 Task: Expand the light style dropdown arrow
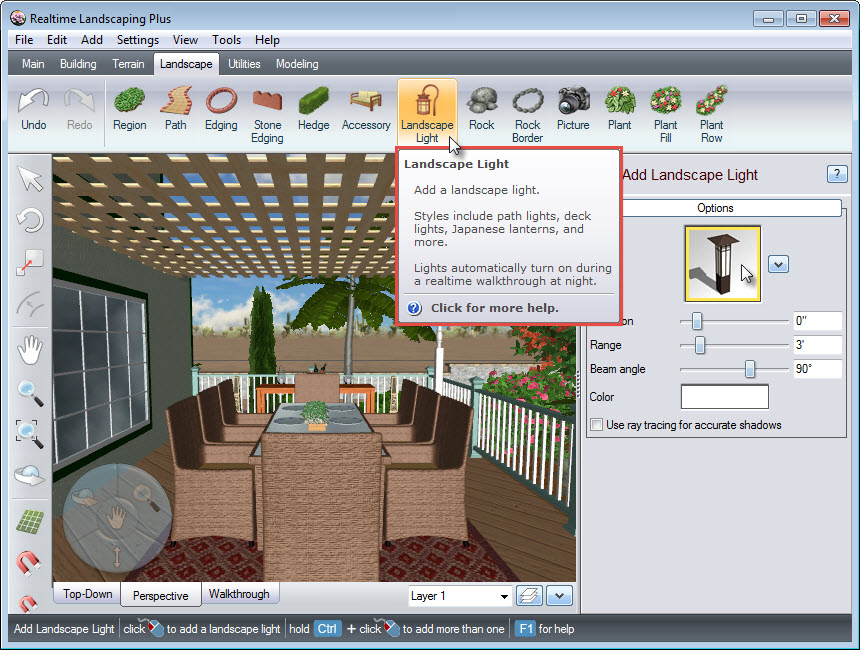(778, 264)
